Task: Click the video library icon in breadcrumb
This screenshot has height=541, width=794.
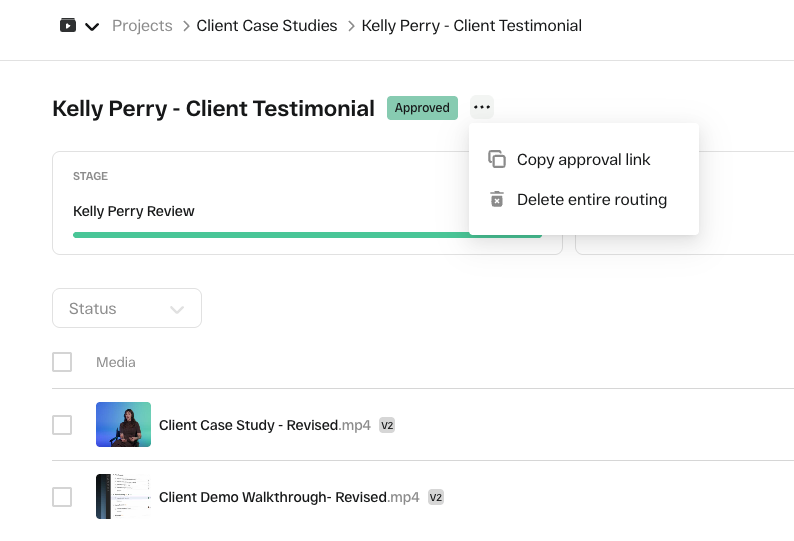Action: 68,26
